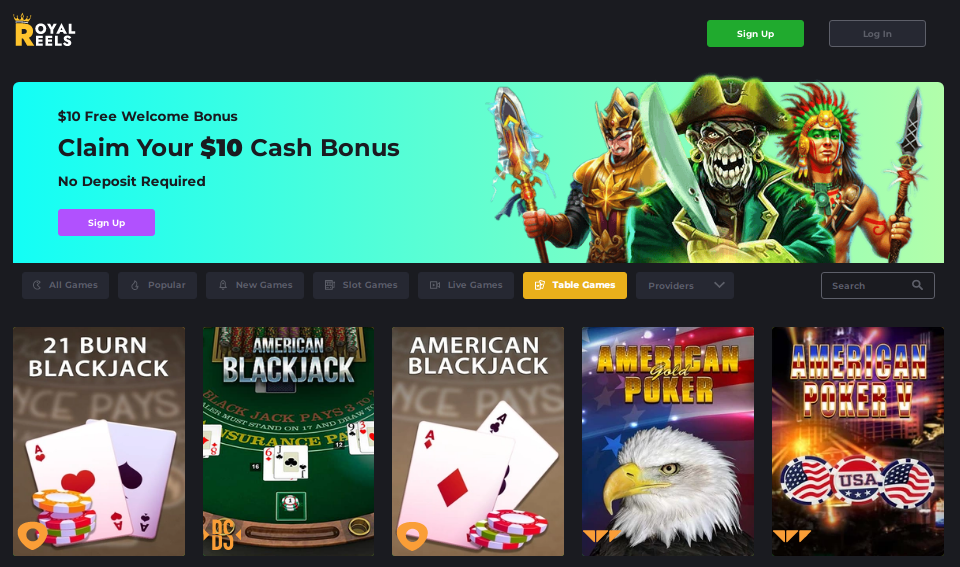Screen dimensions: 960x567
Task: Launch the American Poker V game tile
Action: pos(858,441)
